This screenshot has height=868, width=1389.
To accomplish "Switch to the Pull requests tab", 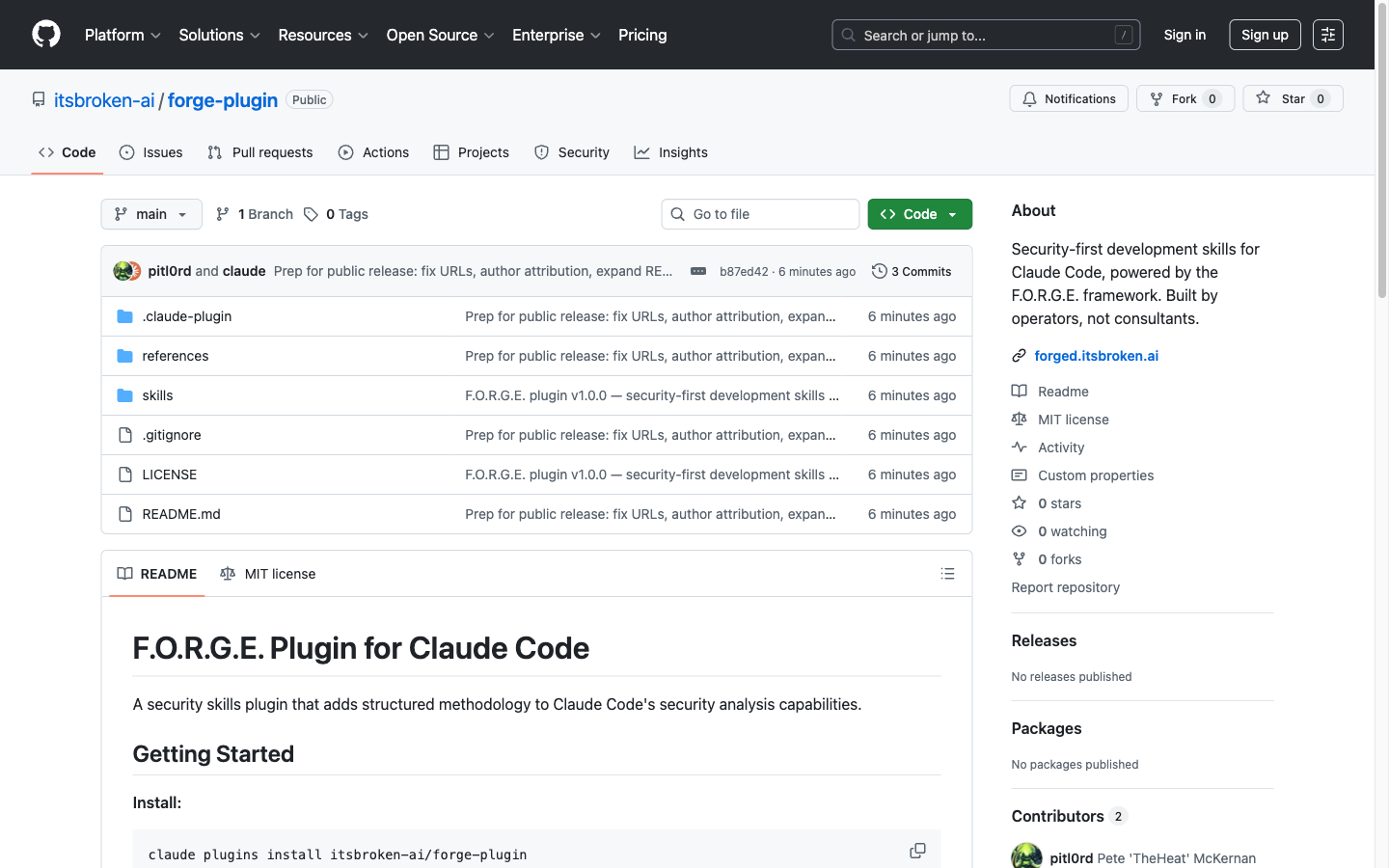I will [x=259, y=151].
